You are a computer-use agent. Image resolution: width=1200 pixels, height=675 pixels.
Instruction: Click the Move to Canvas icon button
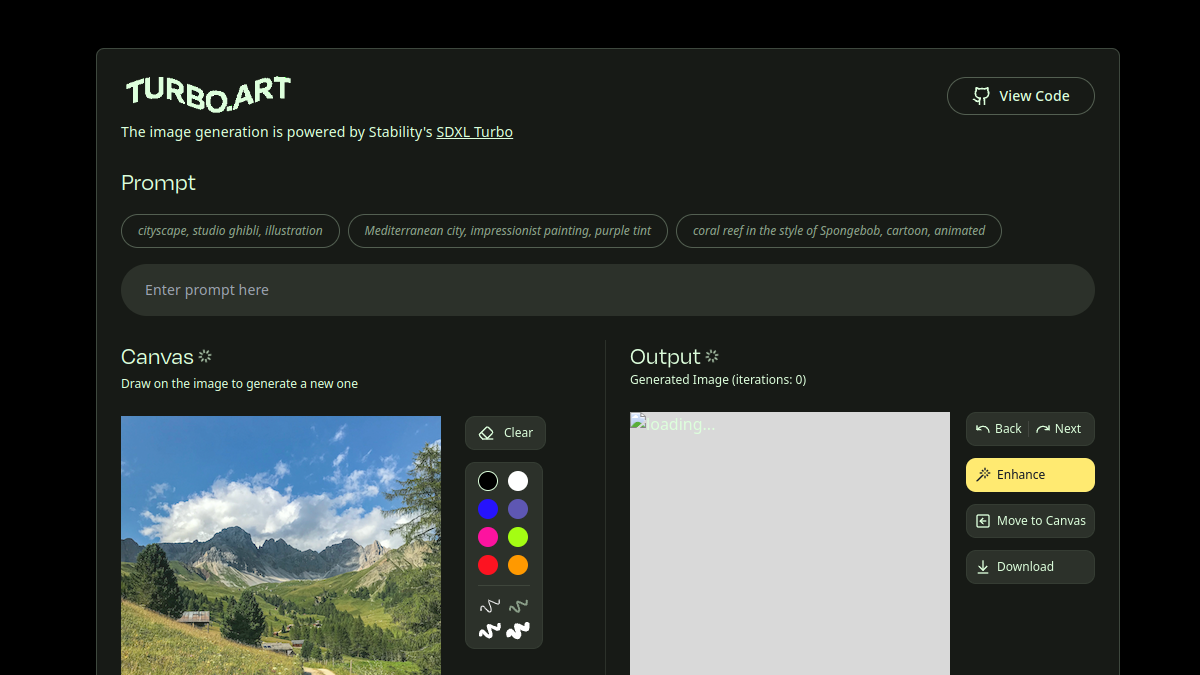(1030, 521)
